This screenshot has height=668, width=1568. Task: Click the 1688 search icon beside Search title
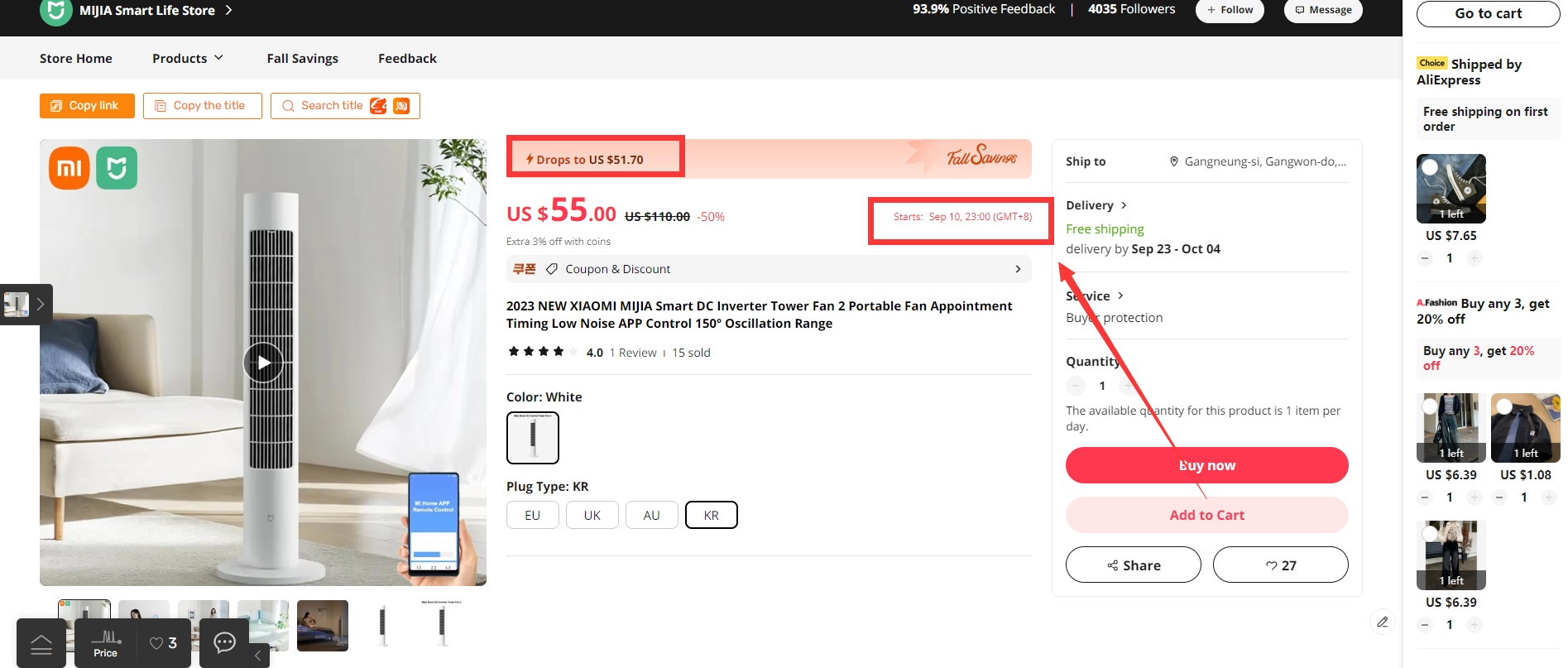378,106
